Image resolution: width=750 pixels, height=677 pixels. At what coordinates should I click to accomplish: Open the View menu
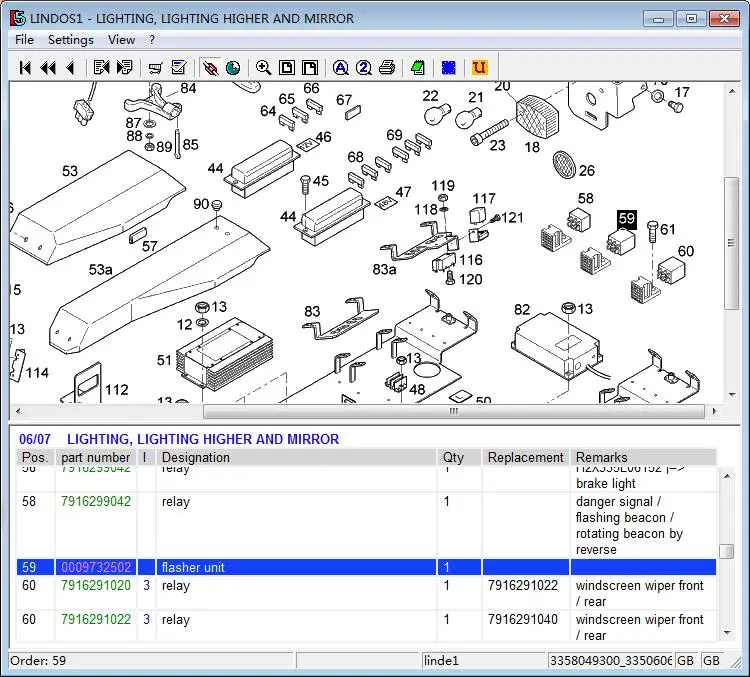[121, 40]
